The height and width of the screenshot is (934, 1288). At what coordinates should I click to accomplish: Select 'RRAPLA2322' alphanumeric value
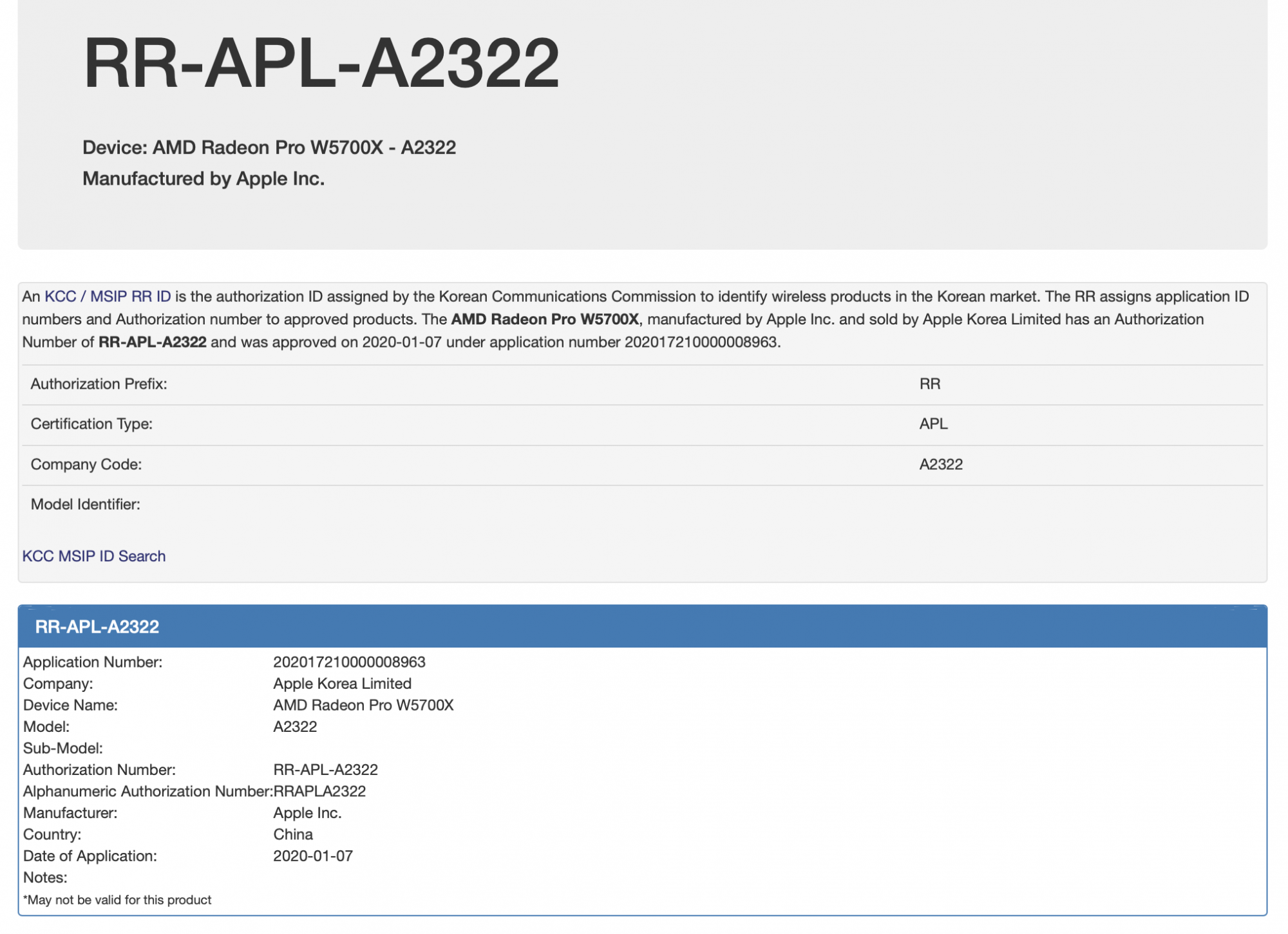[320, 792]
